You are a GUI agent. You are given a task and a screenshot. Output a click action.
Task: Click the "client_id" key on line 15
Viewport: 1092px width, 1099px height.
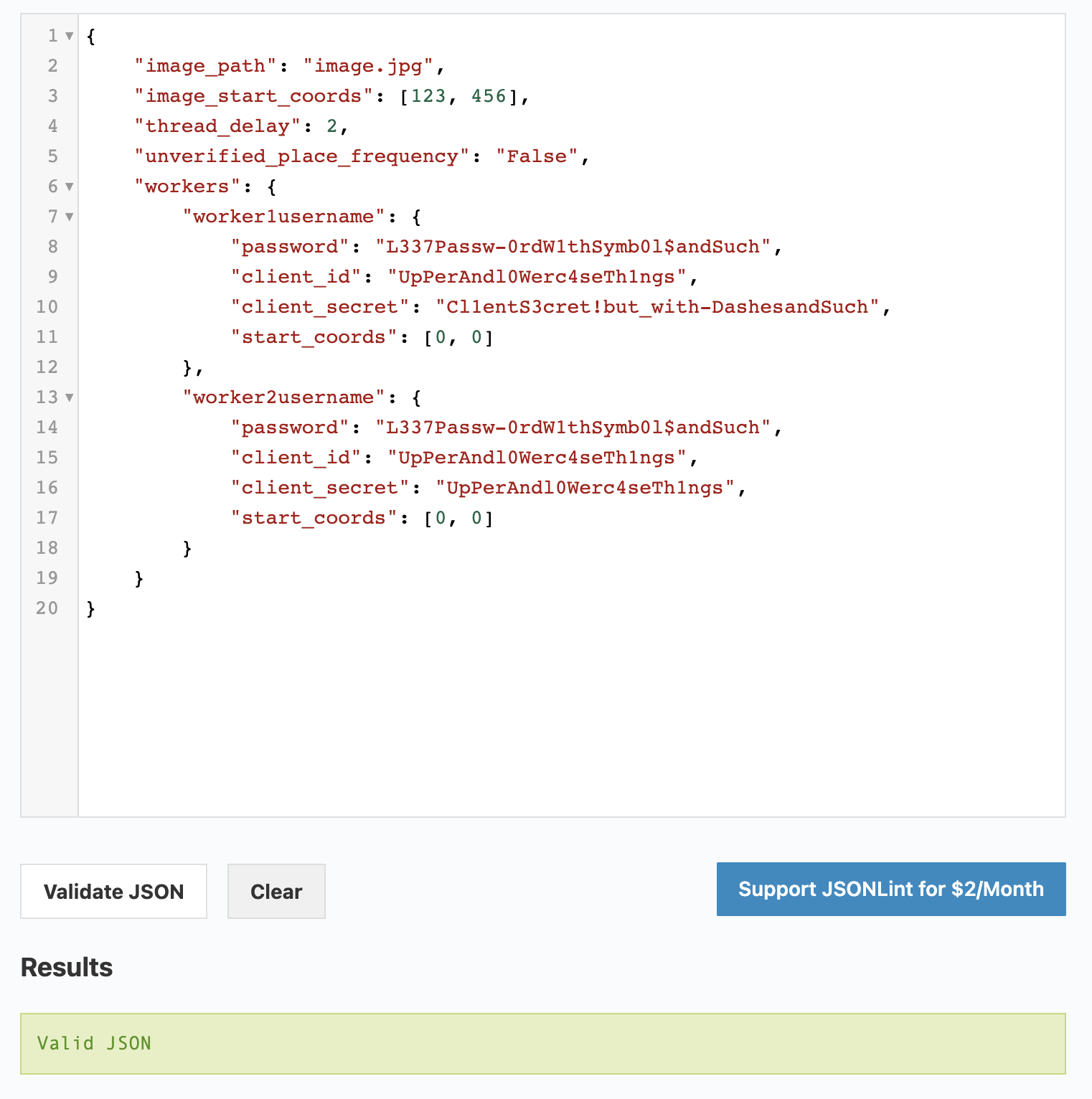point(296,458)
